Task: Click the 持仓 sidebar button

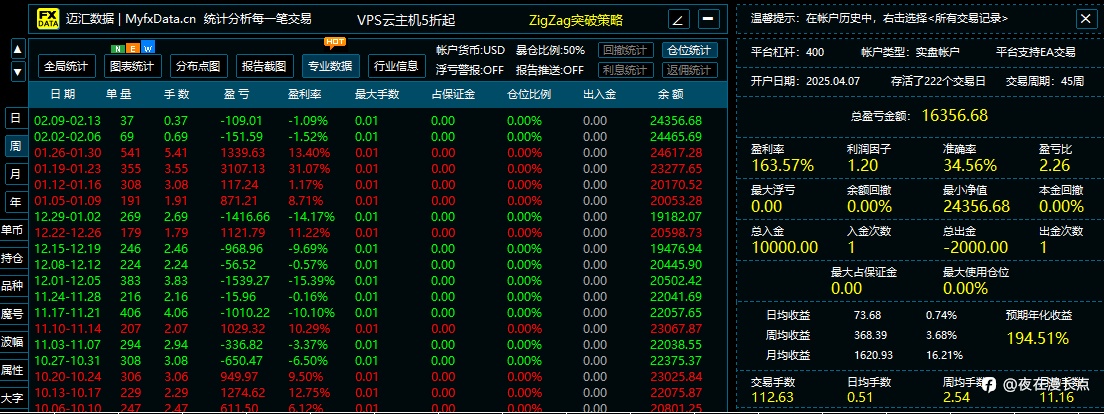Action: 13,258
